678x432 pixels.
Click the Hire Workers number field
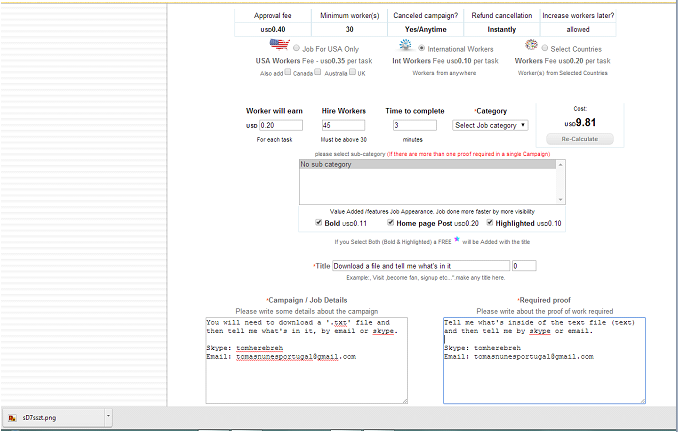(x=343, y=125)
